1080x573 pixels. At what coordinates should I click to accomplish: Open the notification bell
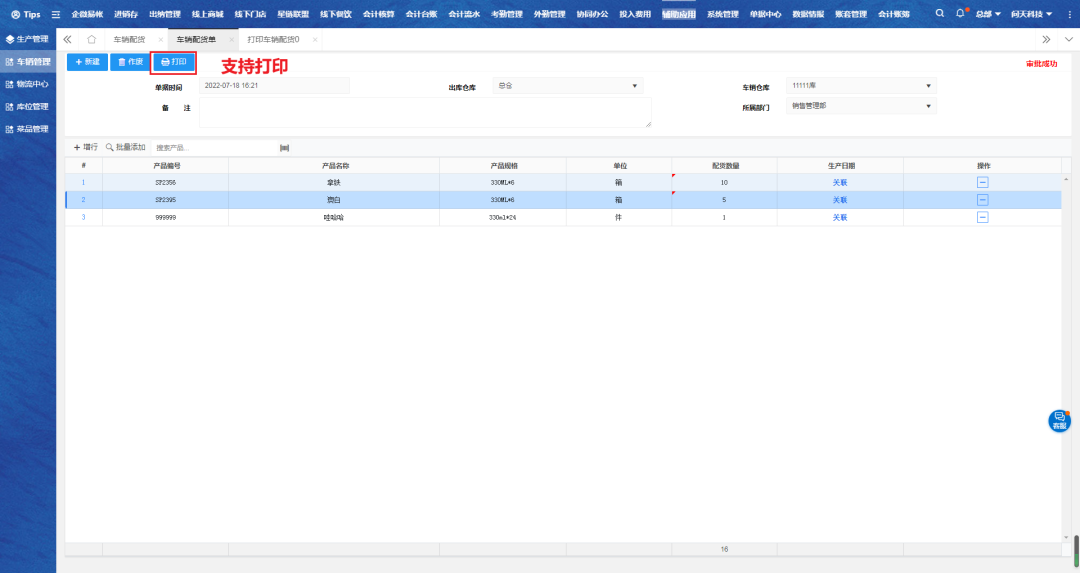(960, 14)
